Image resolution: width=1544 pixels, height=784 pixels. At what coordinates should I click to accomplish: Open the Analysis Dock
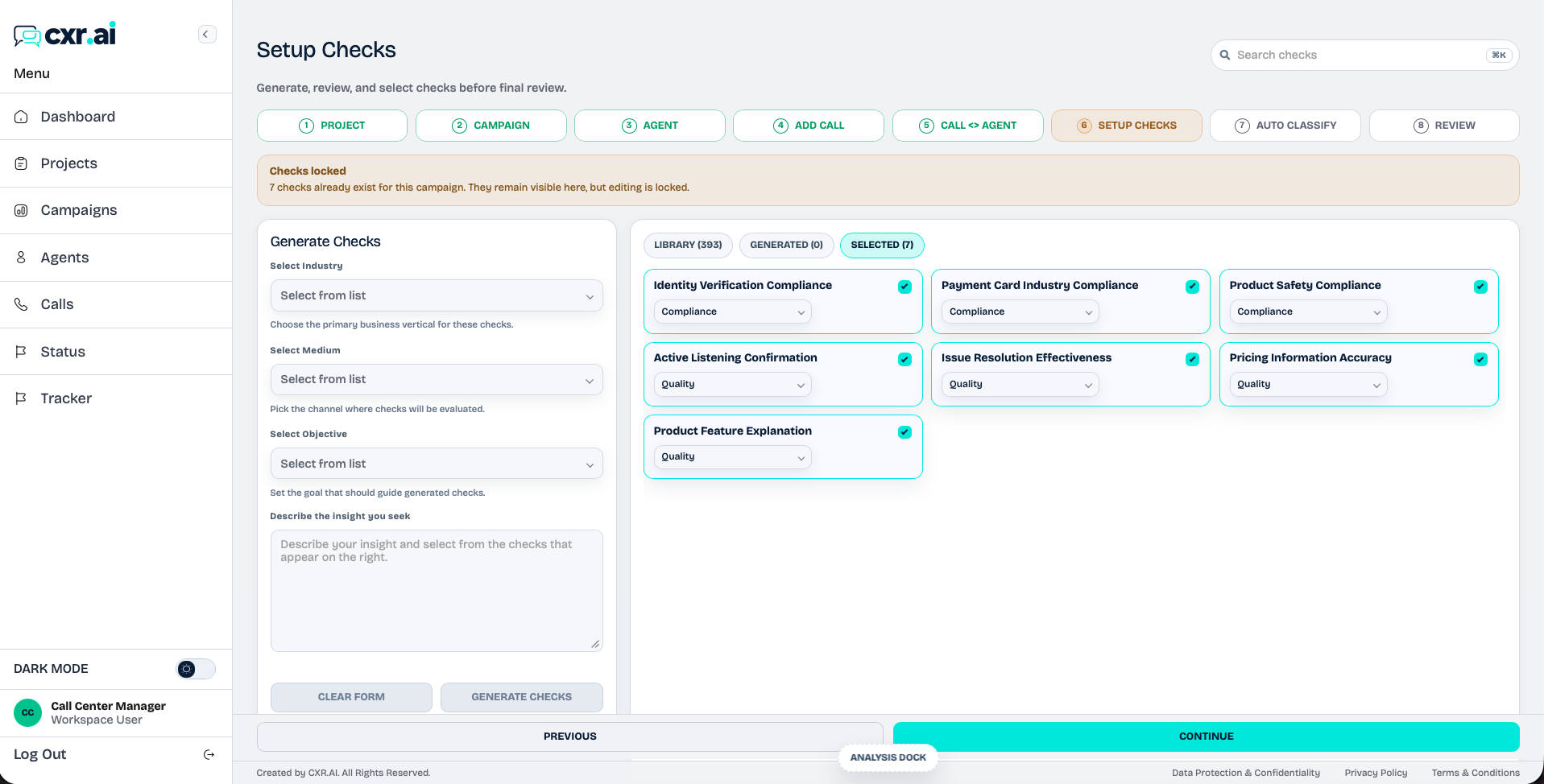[888, 757]
